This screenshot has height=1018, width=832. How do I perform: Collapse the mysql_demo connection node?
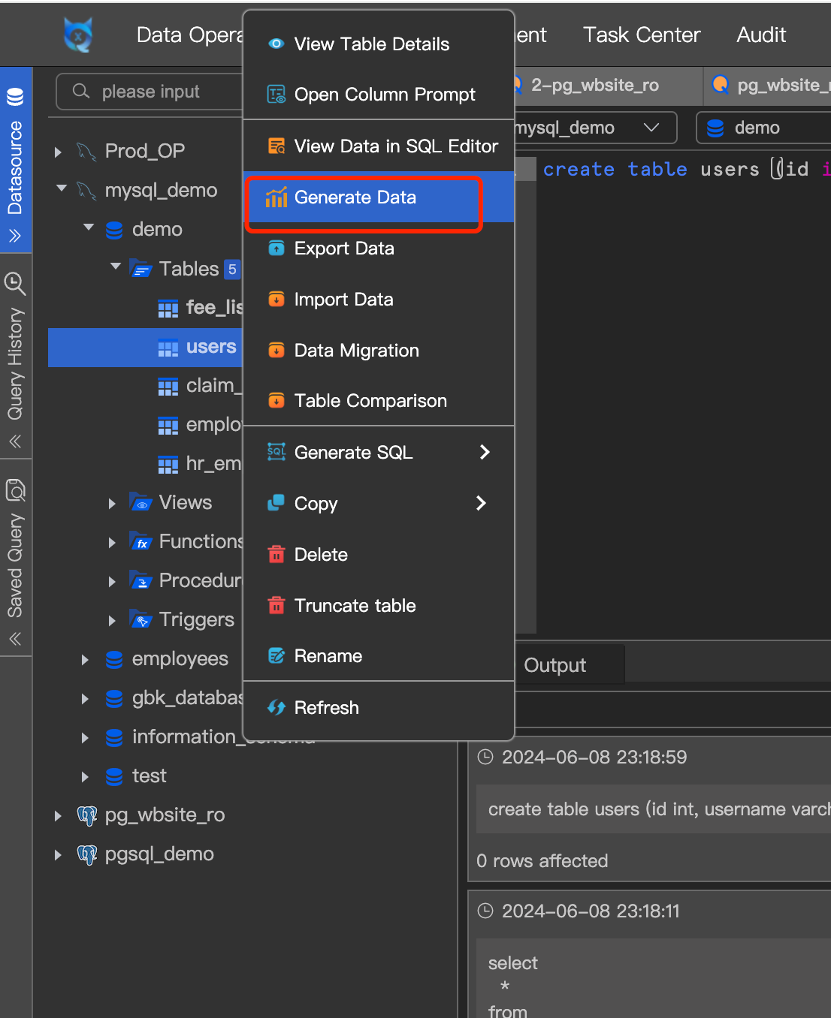tap(62, 189)
